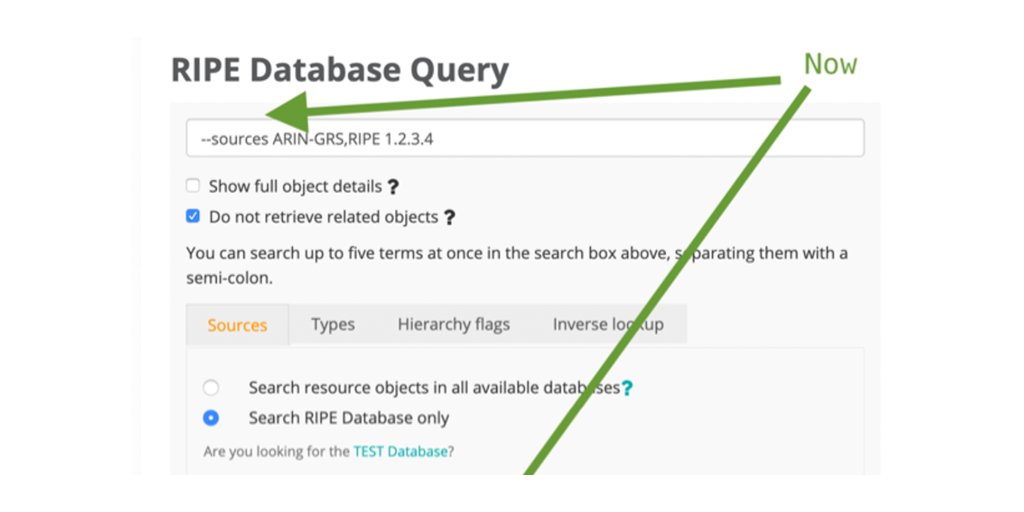Image resolution: width=1024 pixels, height=512 pixels.
Task: Uncheck Do not retrieve related objects
Action: click(193, 216)
